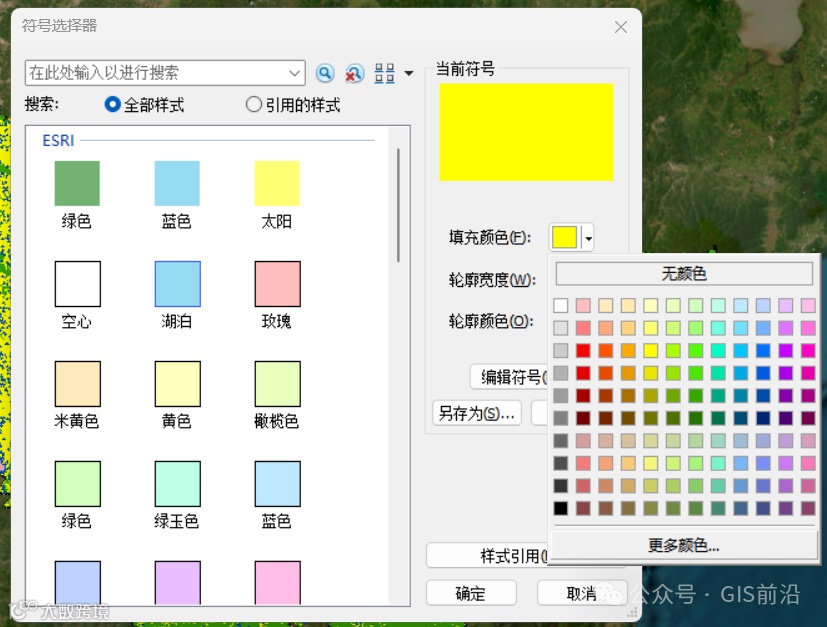The image size is (827, 627).
Task: Choose the pink symbol in bottom row
Action: (277, 583)
